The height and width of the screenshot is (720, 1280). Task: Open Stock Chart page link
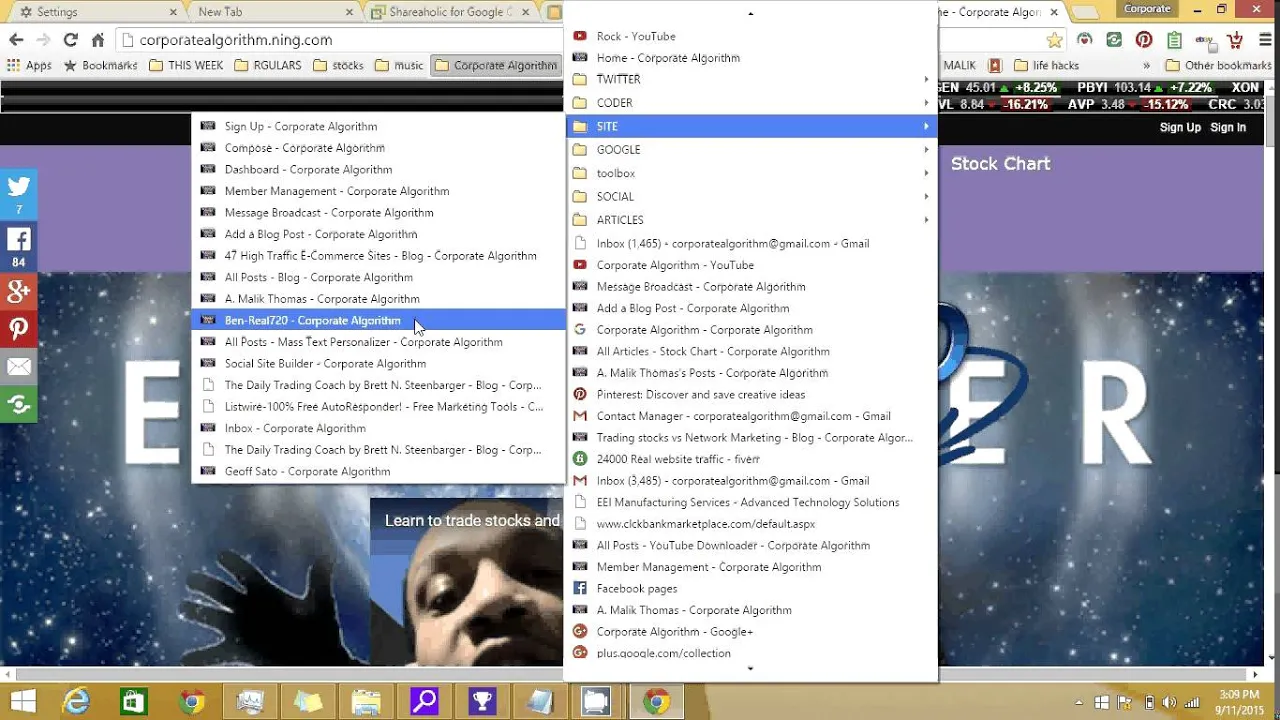coord(1000,164)
